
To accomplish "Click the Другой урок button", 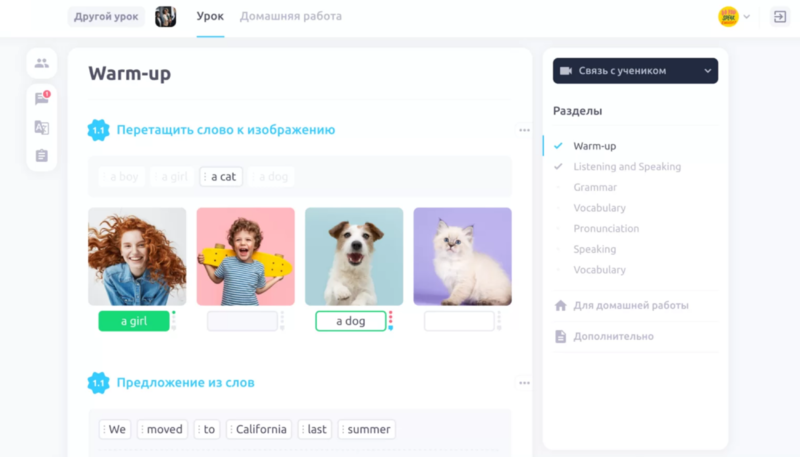I will pos(107,17).
